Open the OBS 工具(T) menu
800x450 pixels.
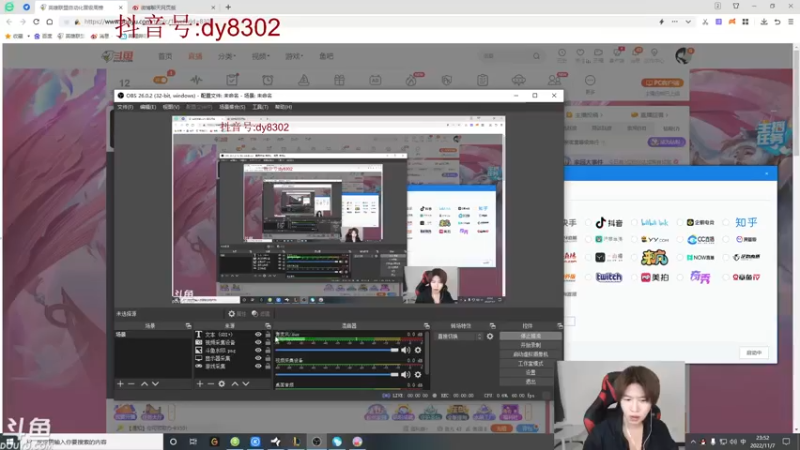click(x=260, y=107)
